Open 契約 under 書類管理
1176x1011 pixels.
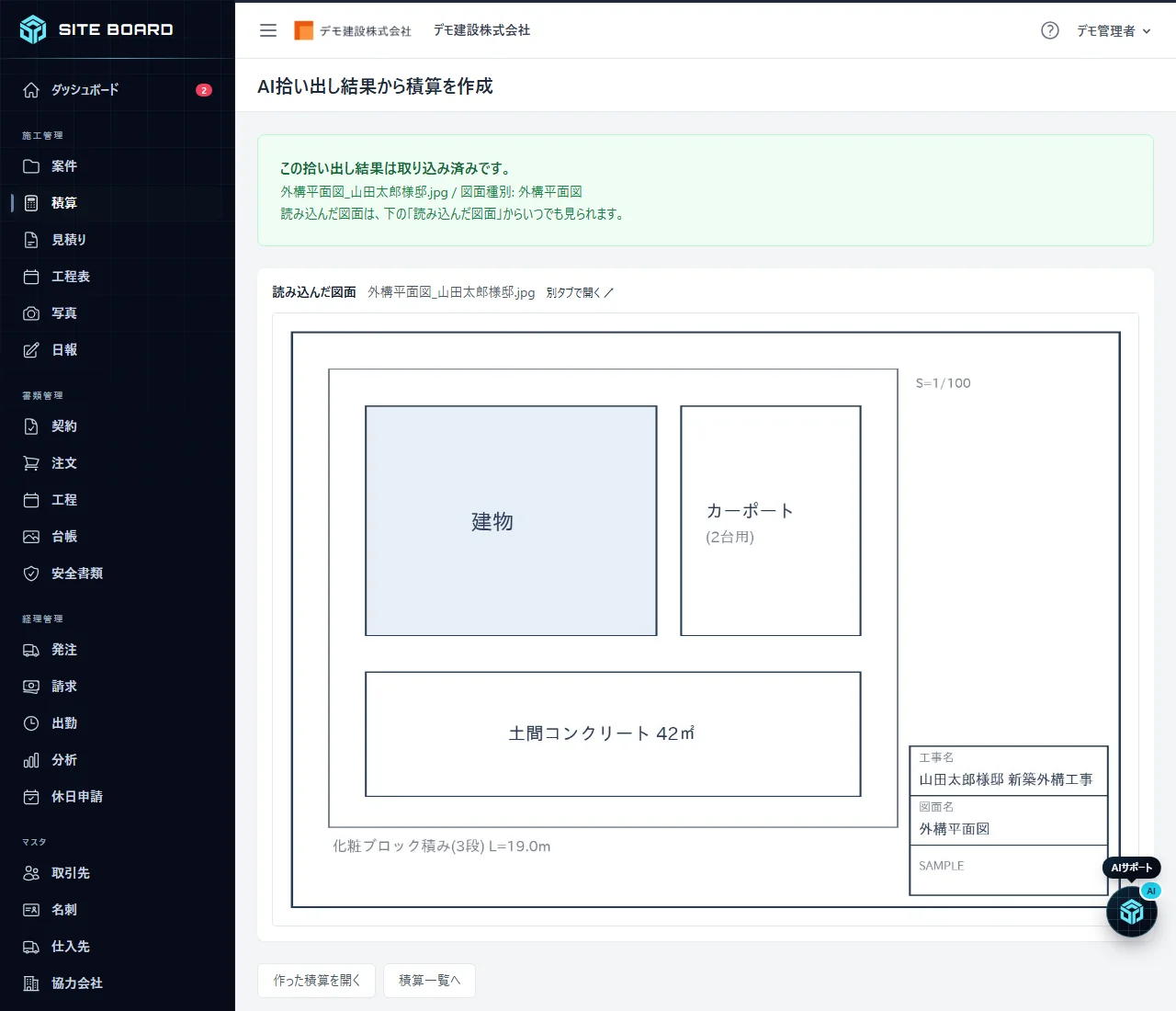[x=118, y=426]
